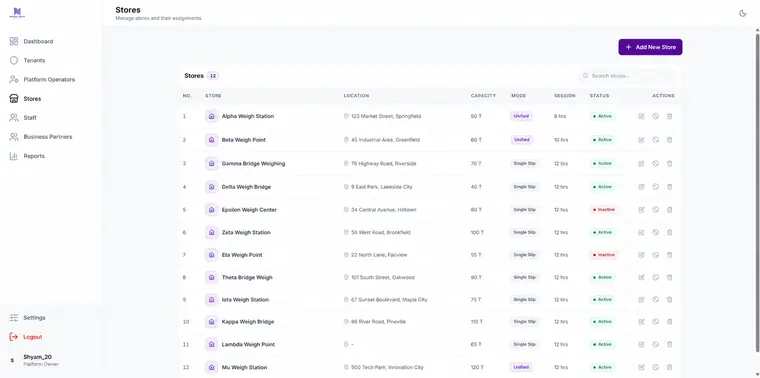Disable Lambda Weigh Point store
Image resolution: width=760 pixels, height=378 pixels.
655,345
